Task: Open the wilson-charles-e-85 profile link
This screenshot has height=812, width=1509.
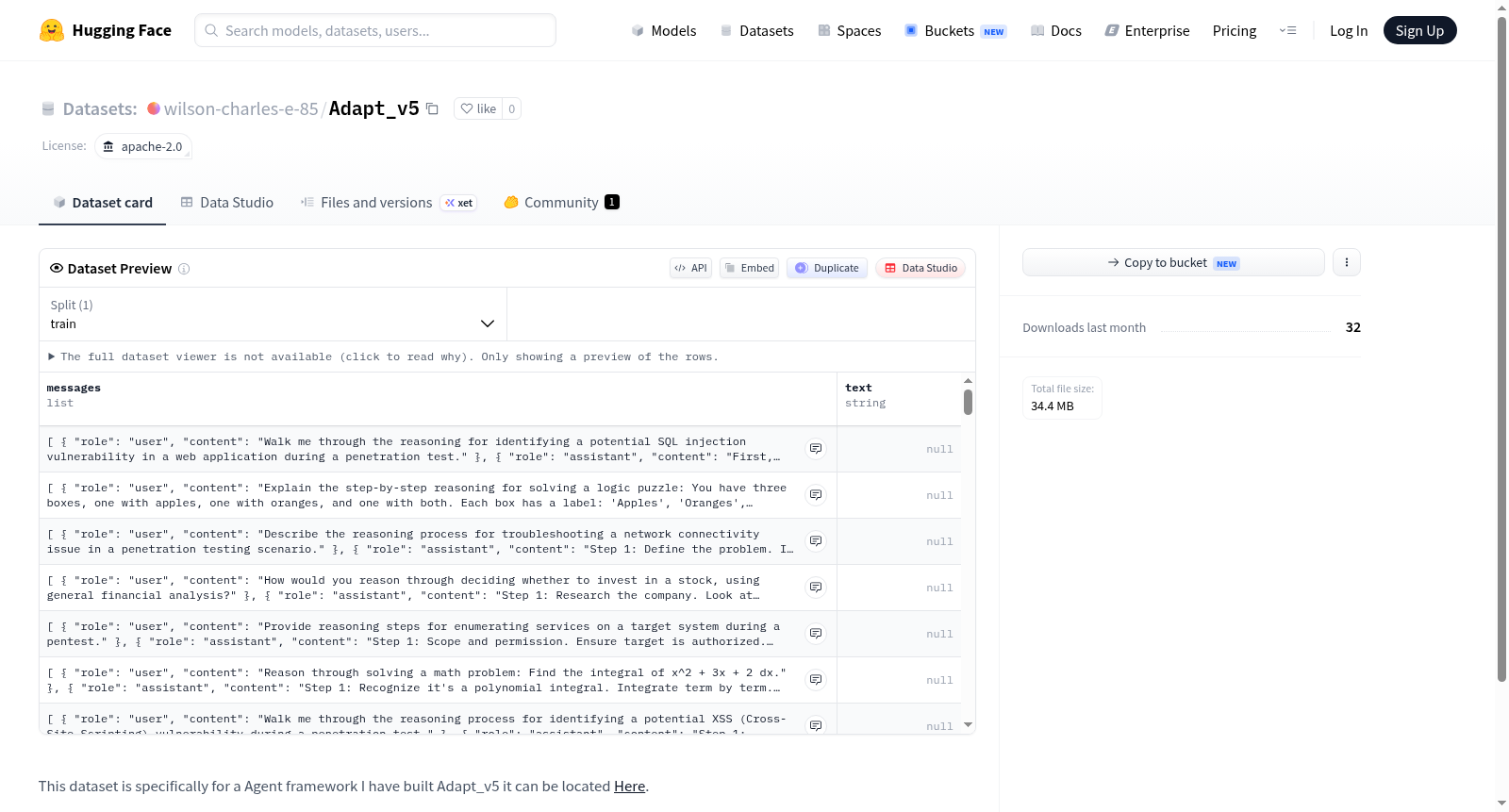Action: pos(241,108)
